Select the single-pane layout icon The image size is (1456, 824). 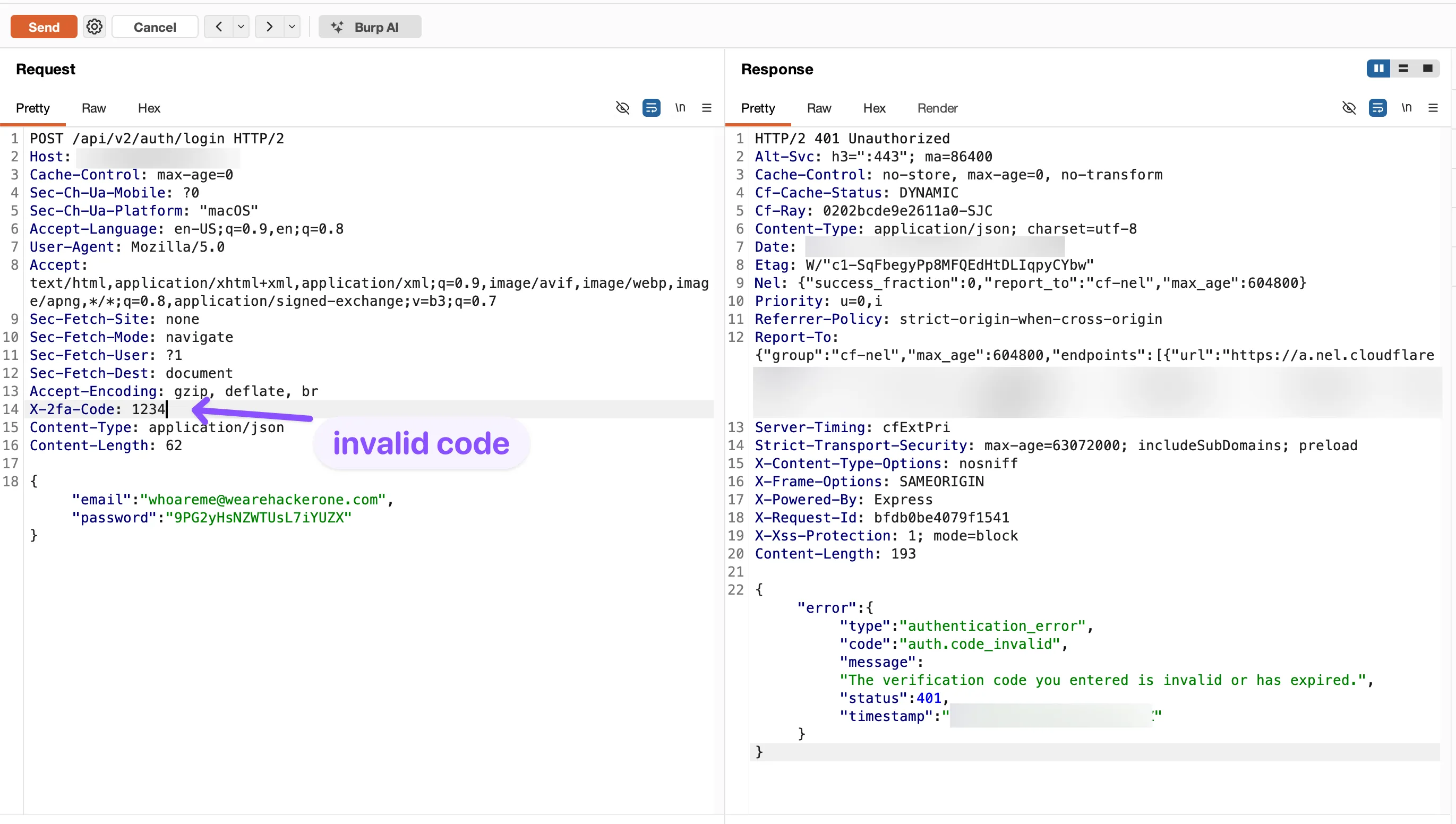pos(1428,68)
